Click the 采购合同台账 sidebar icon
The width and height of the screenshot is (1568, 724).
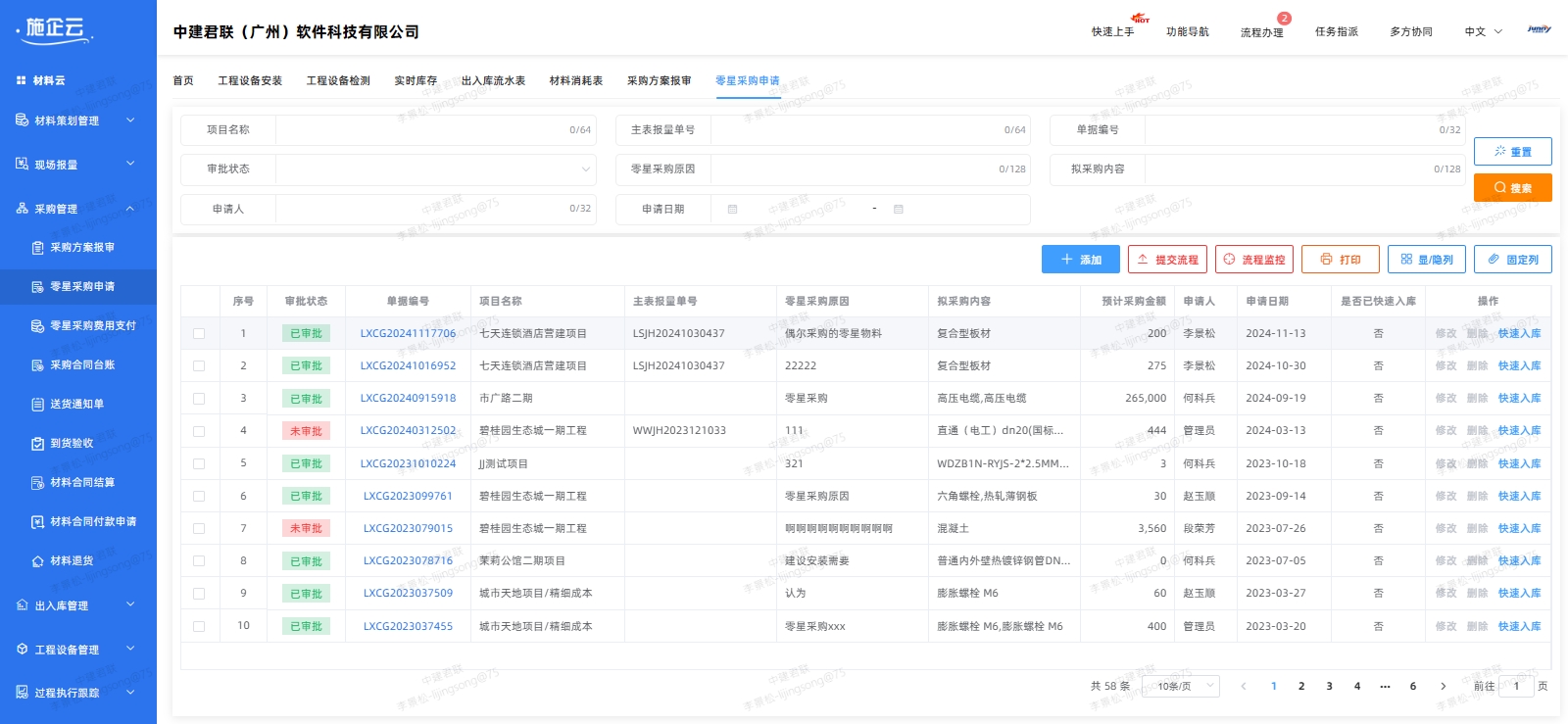point(37,365)
